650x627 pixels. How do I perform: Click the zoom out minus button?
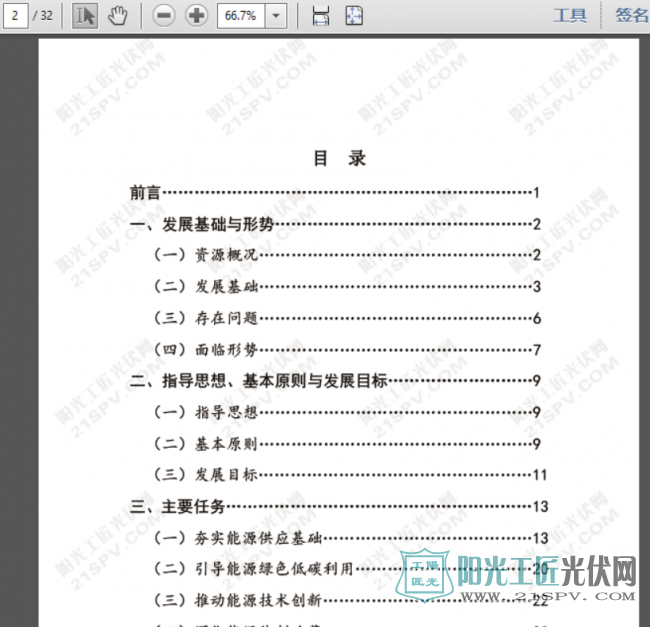[x=165, y=16]
